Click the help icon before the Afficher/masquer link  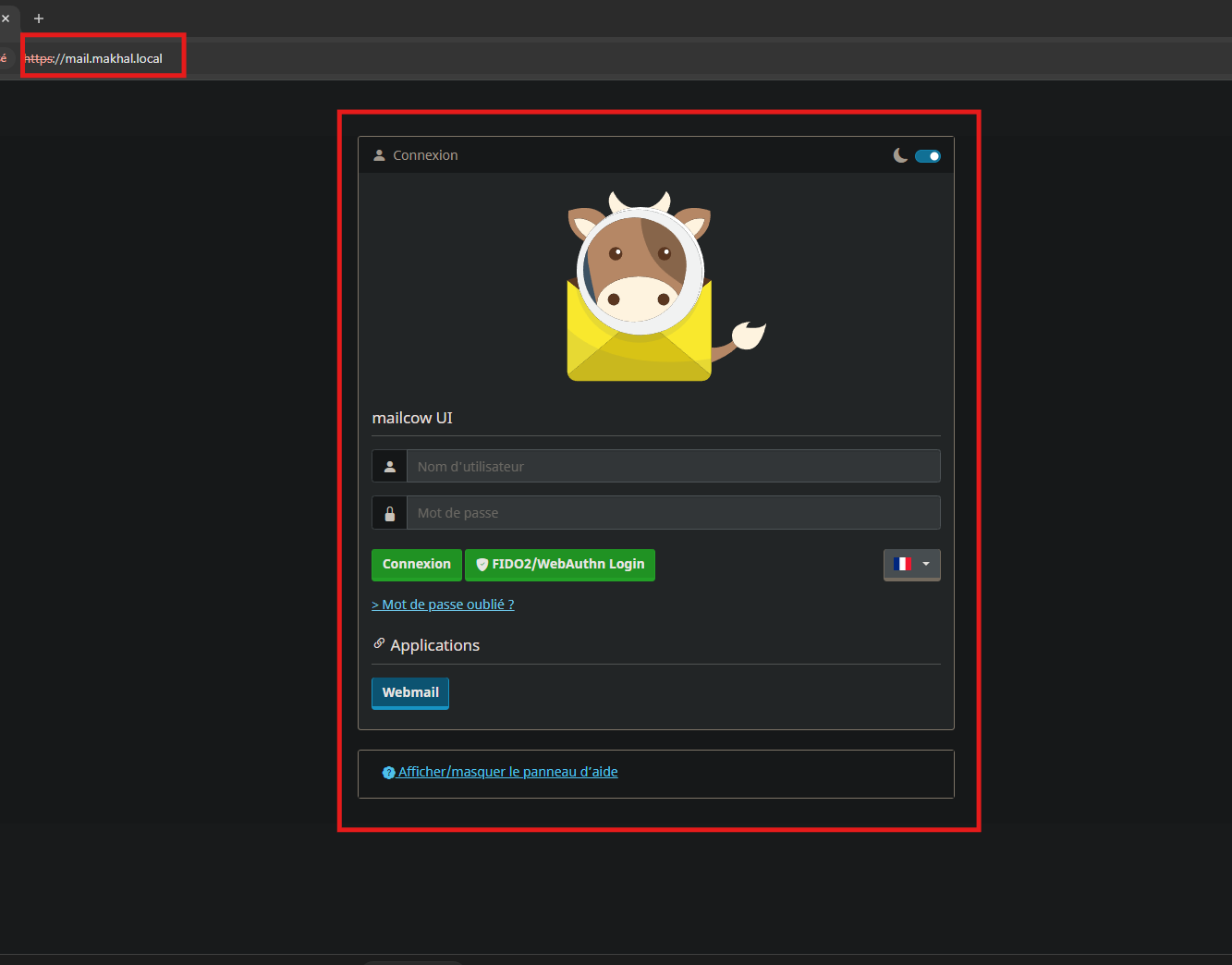388,773
